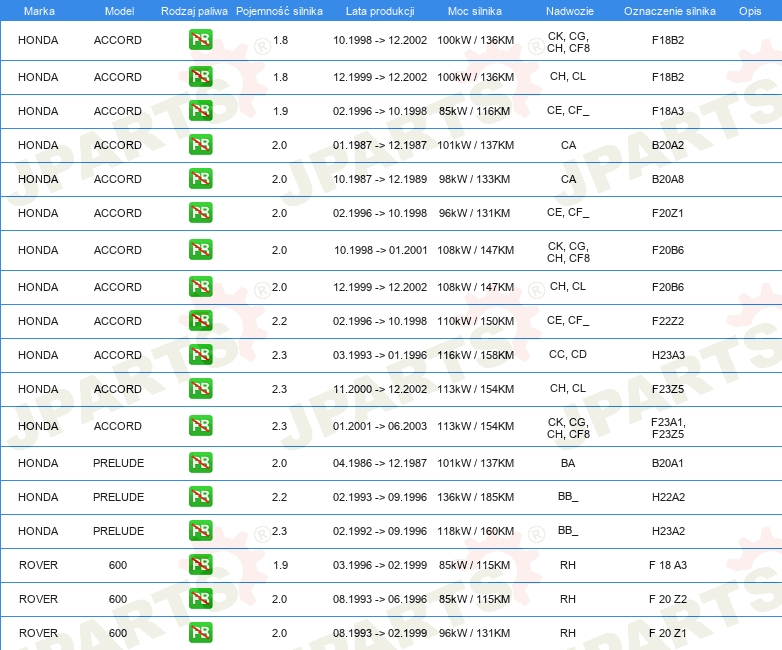Click the Oznaczenie silnika column header
782x650 pixels.
[669, 11]
